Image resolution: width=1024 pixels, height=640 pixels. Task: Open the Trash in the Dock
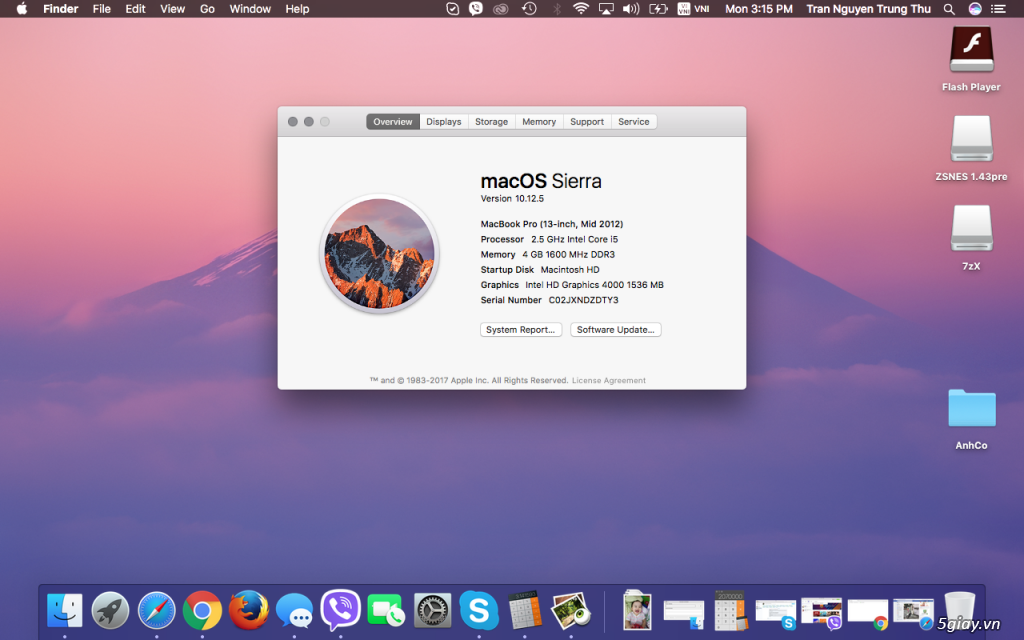tap(959, 611)
